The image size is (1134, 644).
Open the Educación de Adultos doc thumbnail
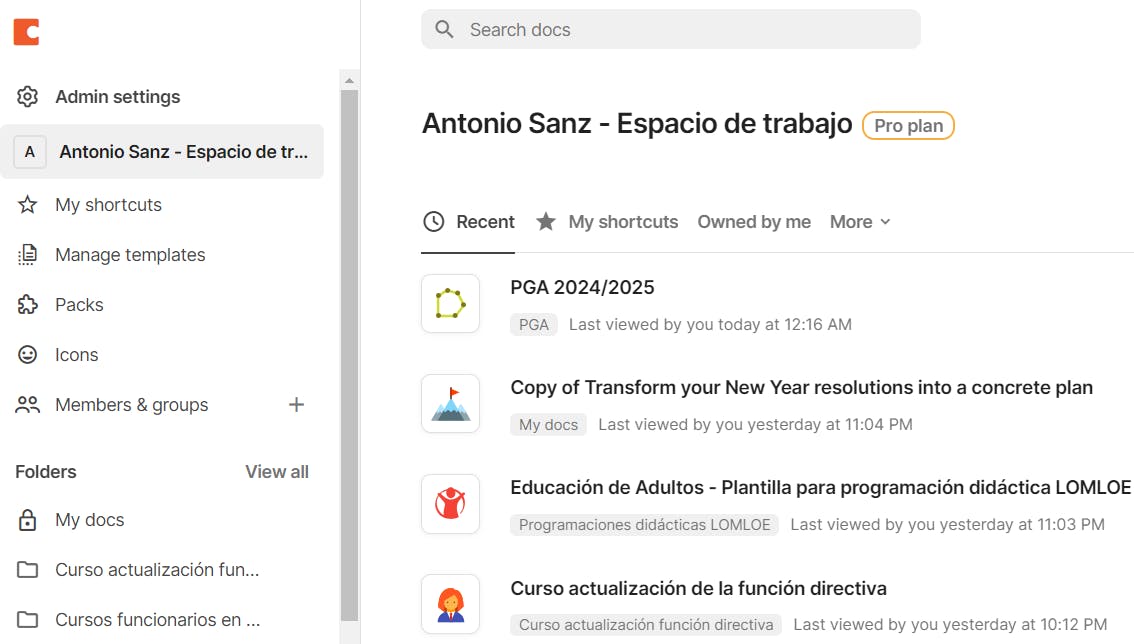point(451,504)
